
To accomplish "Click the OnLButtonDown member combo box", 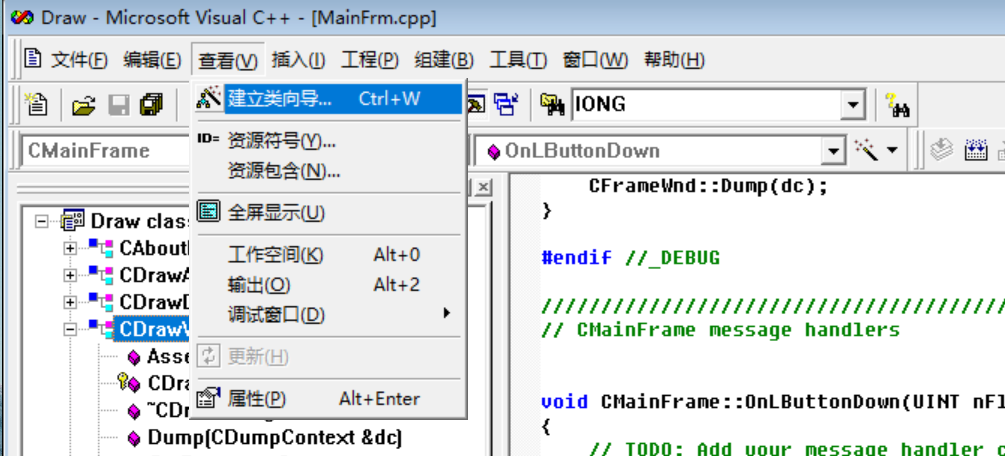I will pos(659,151).
